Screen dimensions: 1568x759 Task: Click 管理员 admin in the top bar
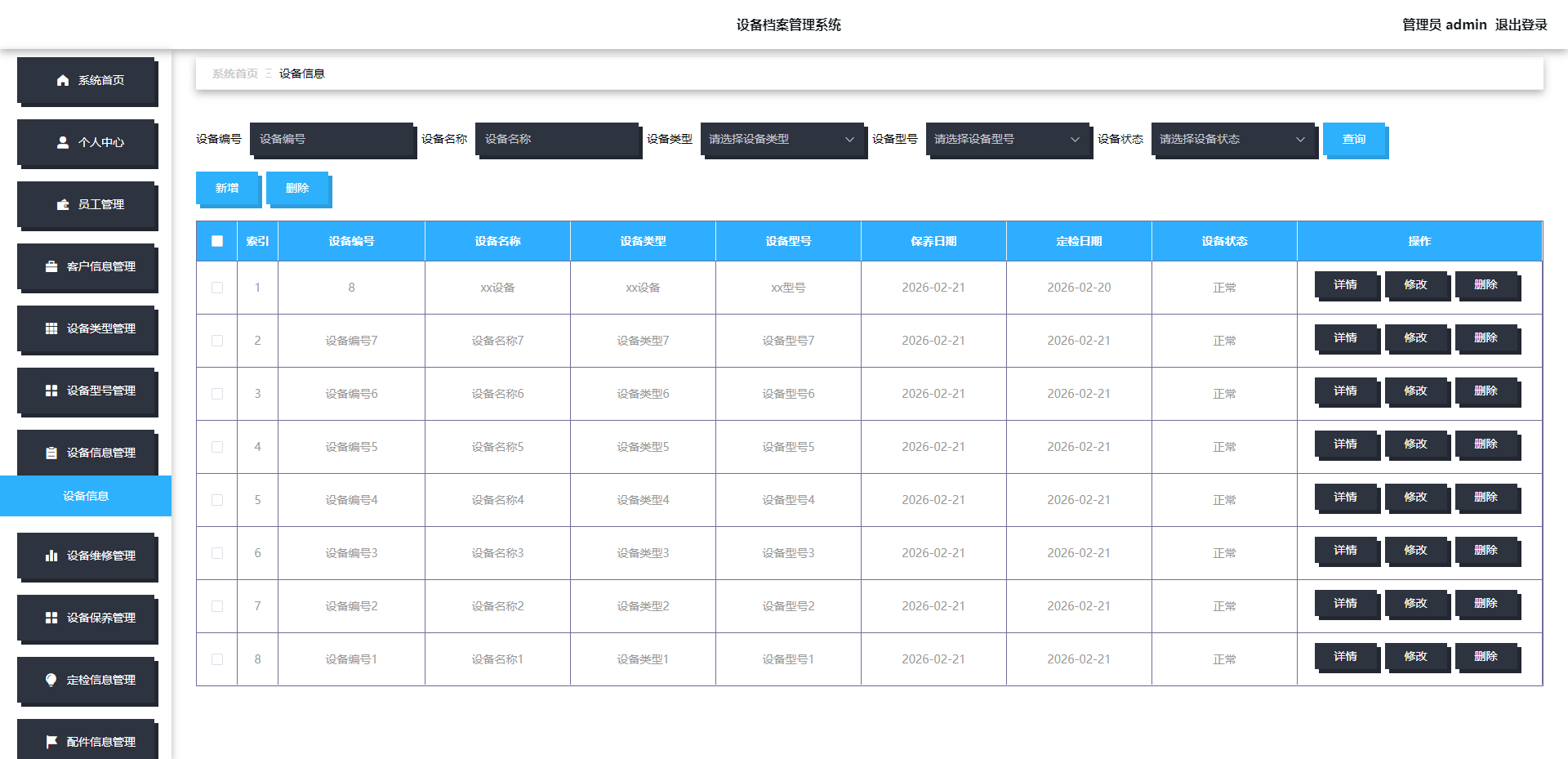point(1444,25)
